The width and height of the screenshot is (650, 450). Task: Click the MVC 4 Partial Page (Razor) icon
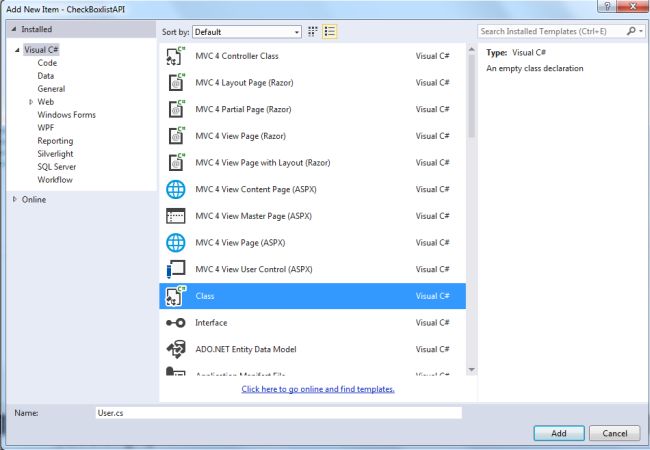(176, 109)
